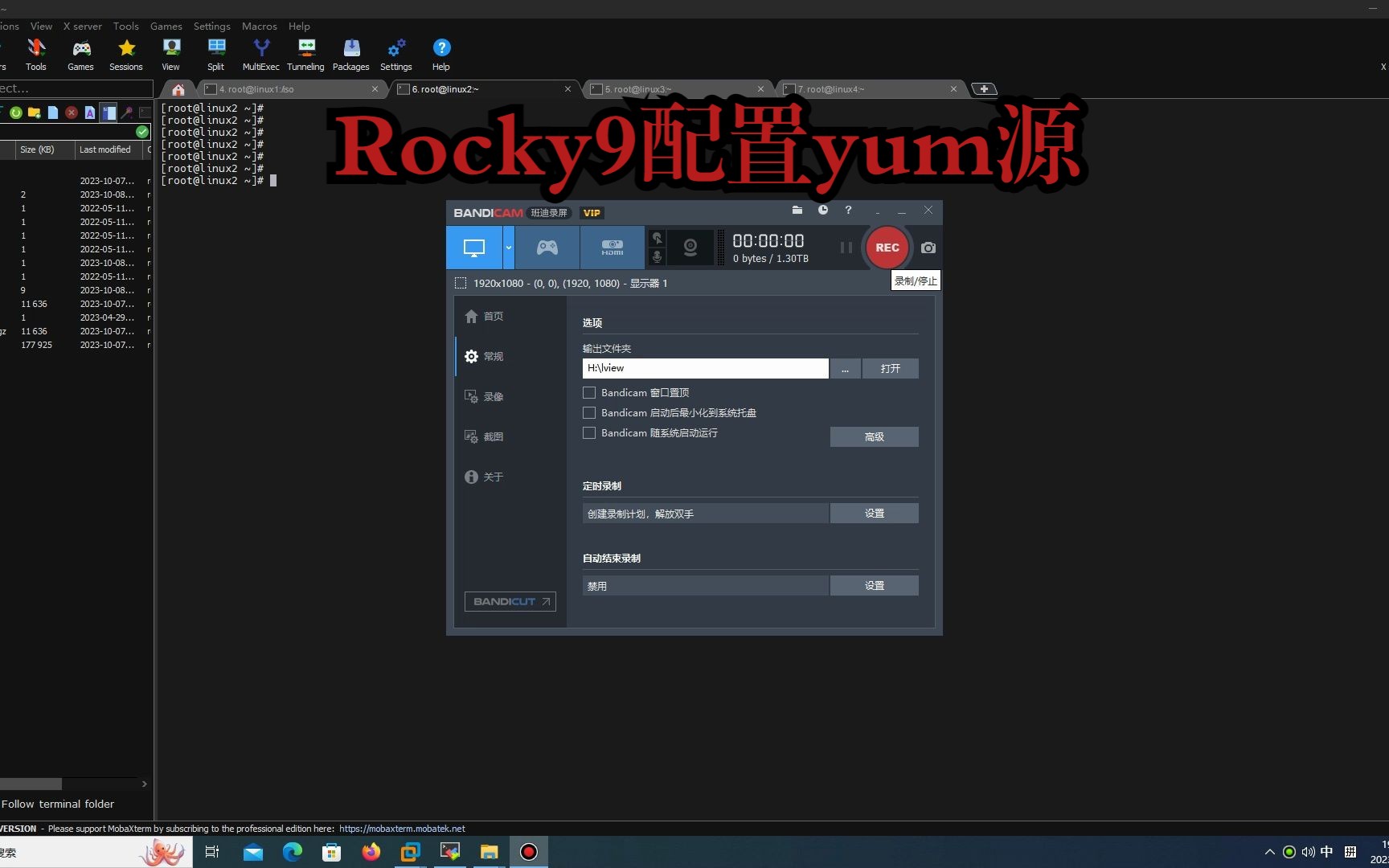Open MultiExec mode in MobaXterm
Image resolution: width=1389 pixels, height=868 pixels.
261,54
